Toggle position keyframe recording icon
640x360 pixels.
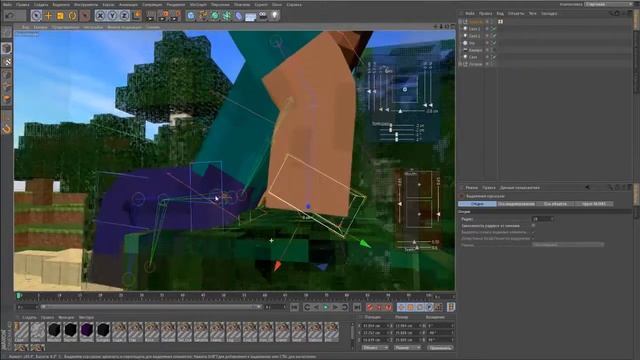pos(401,307)
